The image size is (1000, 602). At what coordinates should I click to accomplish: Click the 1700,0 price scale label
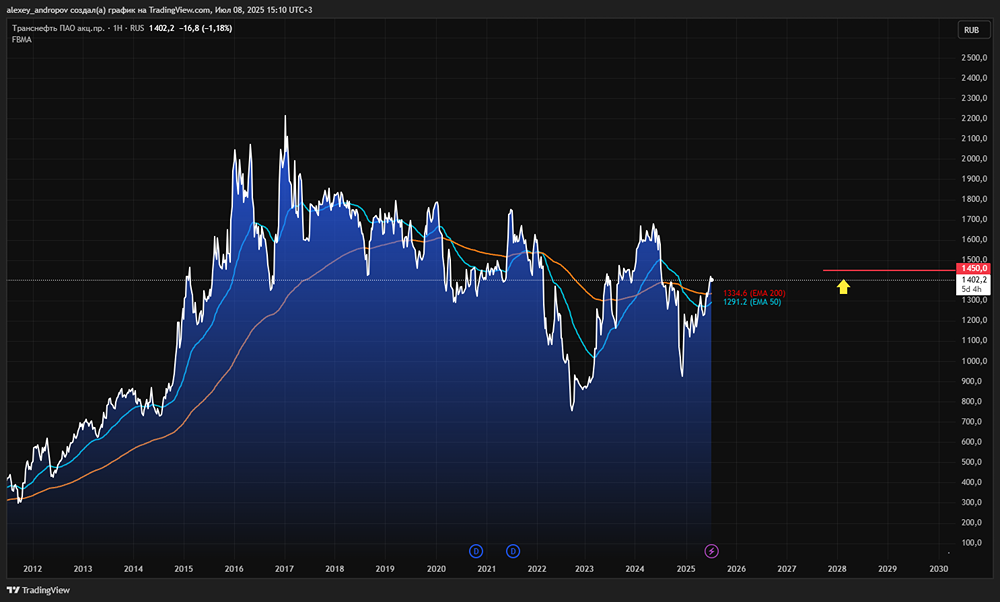(974, 219)
